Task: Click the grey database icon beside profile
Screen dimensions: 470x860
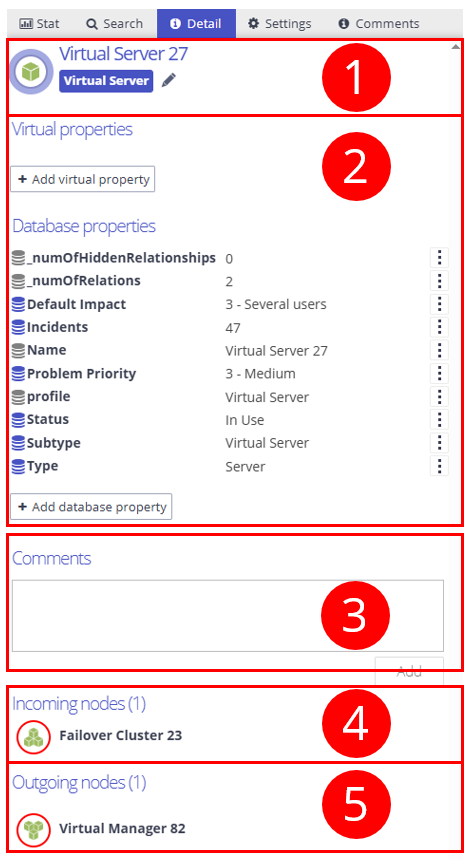Action: click(x=18, y=397)
